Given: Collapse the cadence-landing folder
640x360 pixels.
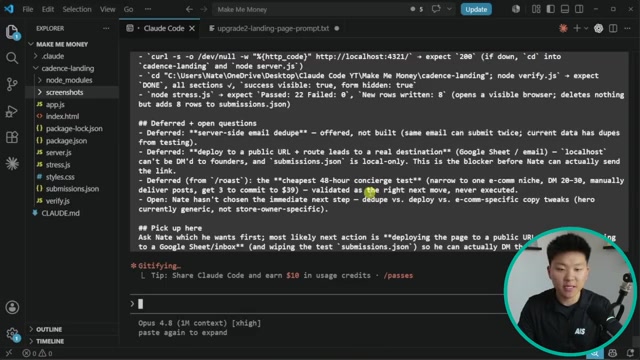Looking at the screenshot, I should pos(36,68).
